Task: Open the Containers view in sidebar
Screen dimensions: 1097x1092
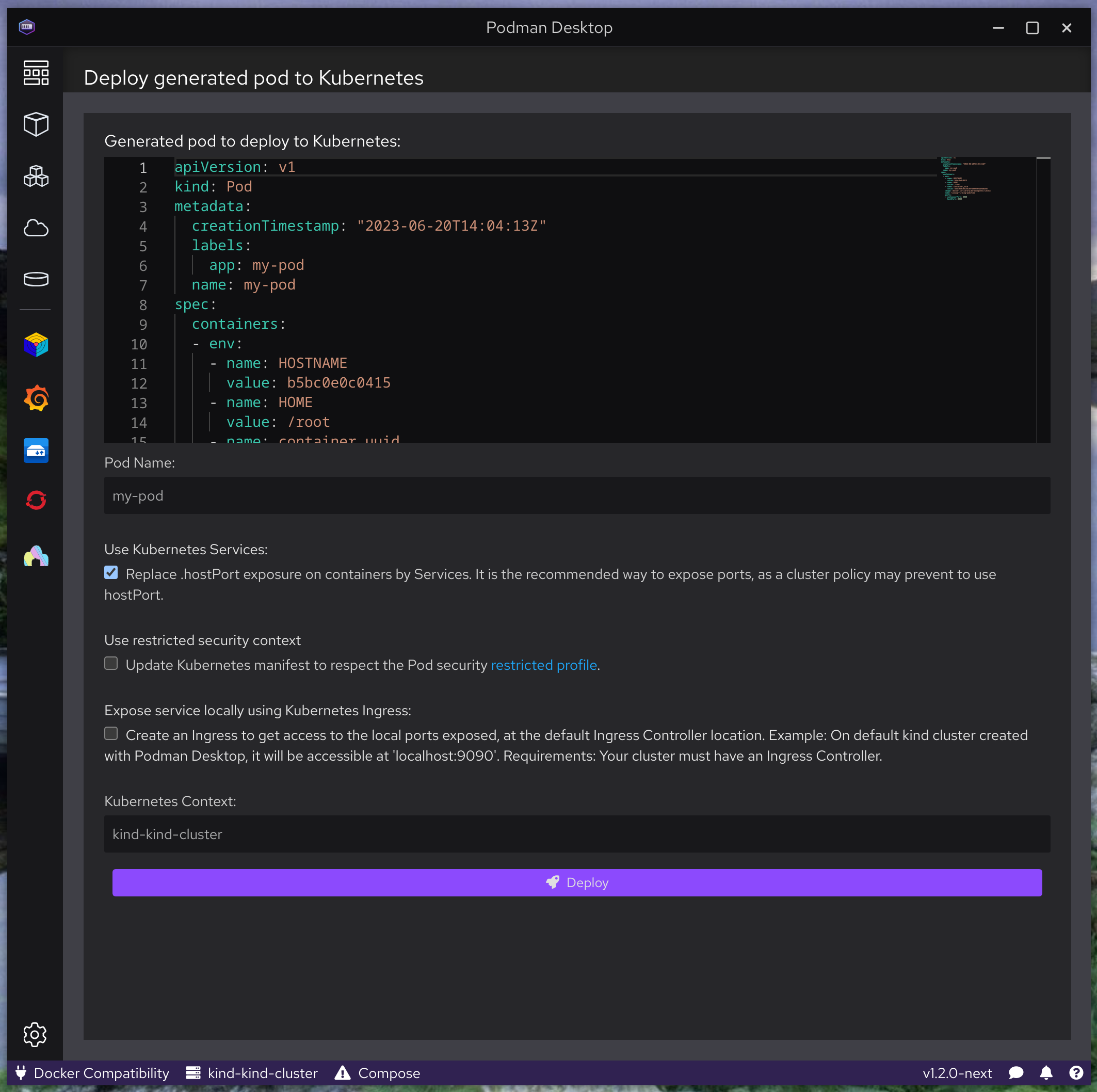Action: 36,124
